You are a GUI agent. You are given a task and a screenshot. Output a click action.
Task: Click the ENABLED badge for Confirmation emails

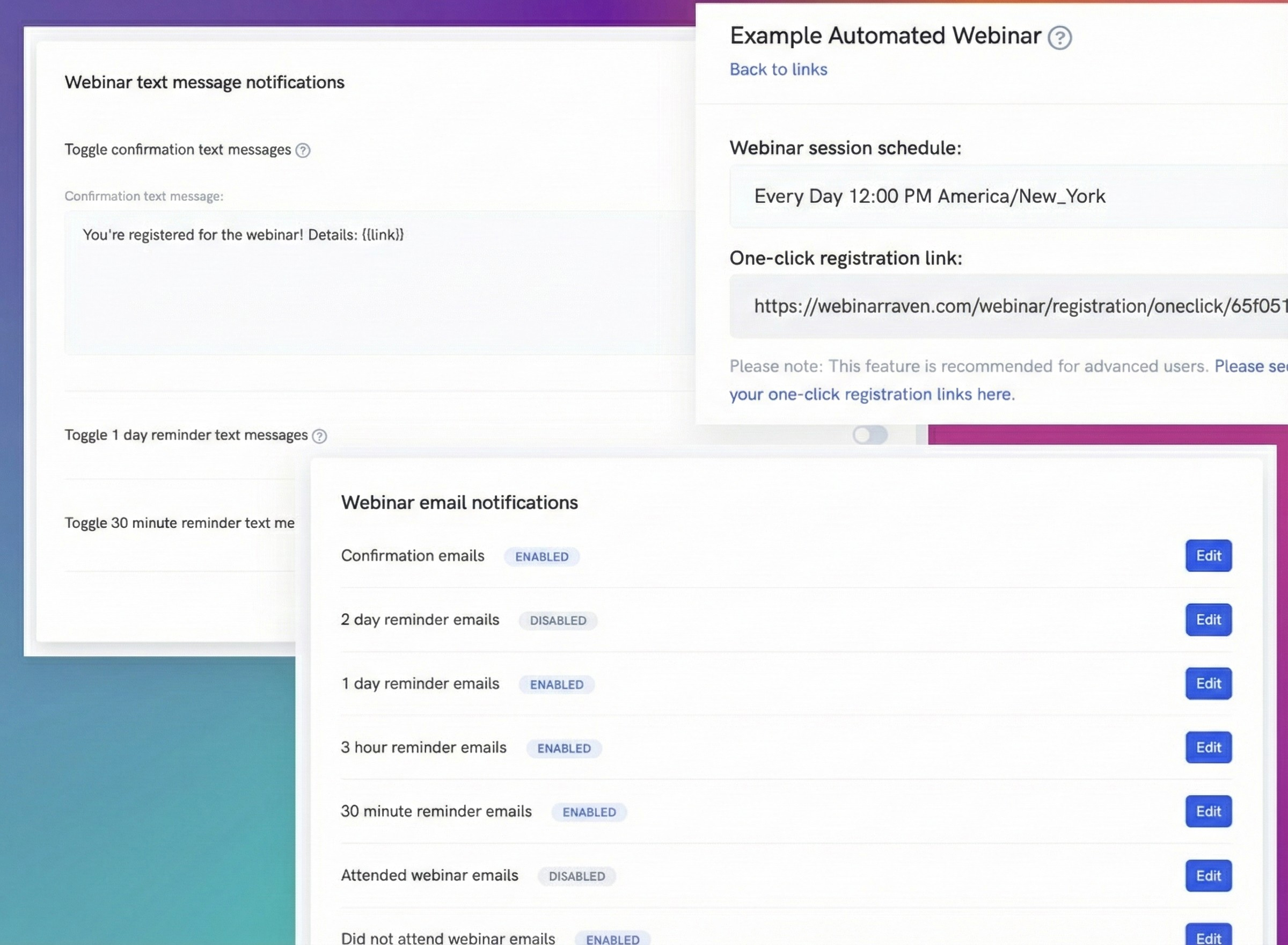point(541,557)
